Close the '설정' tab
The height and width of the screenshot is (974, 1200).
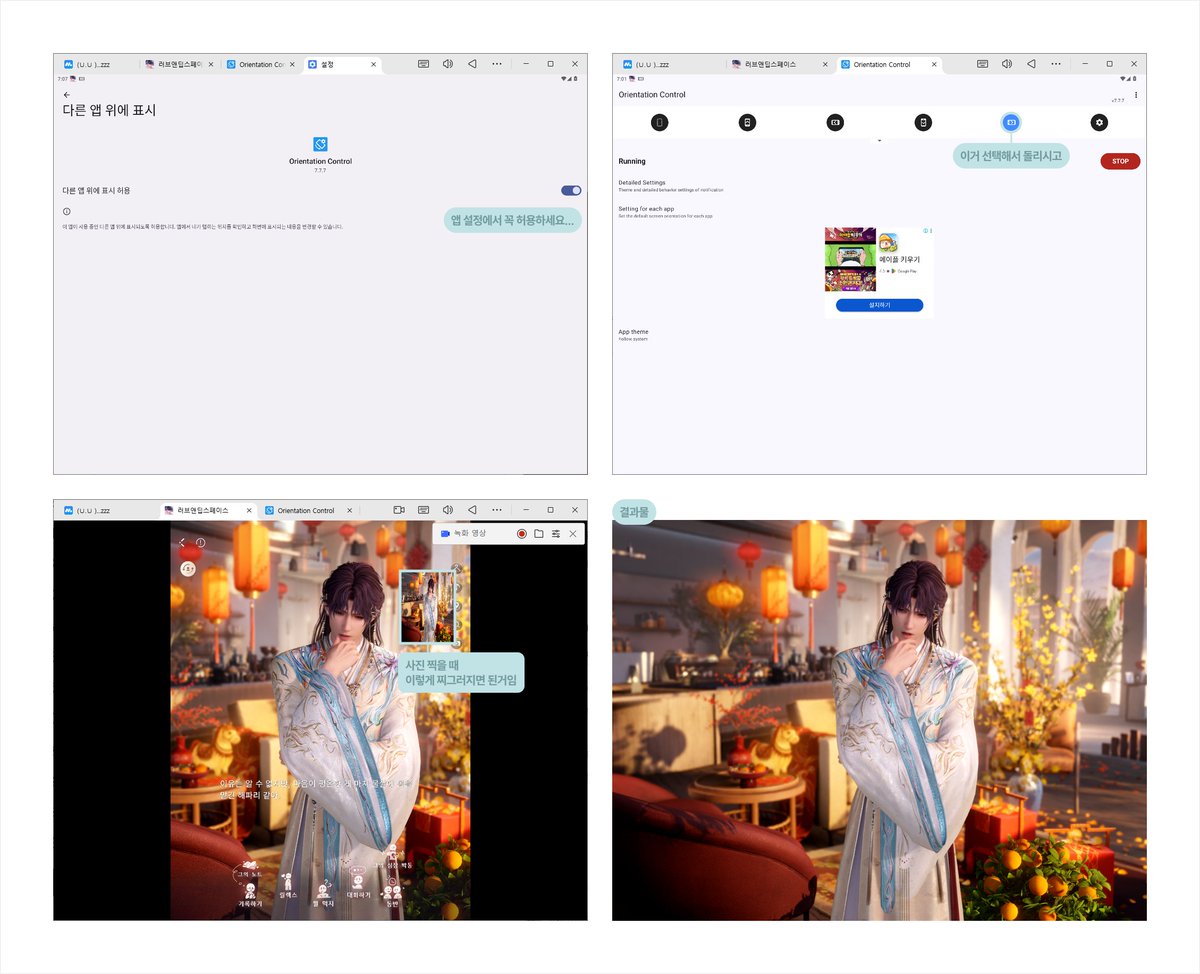[x=375, y=64]
